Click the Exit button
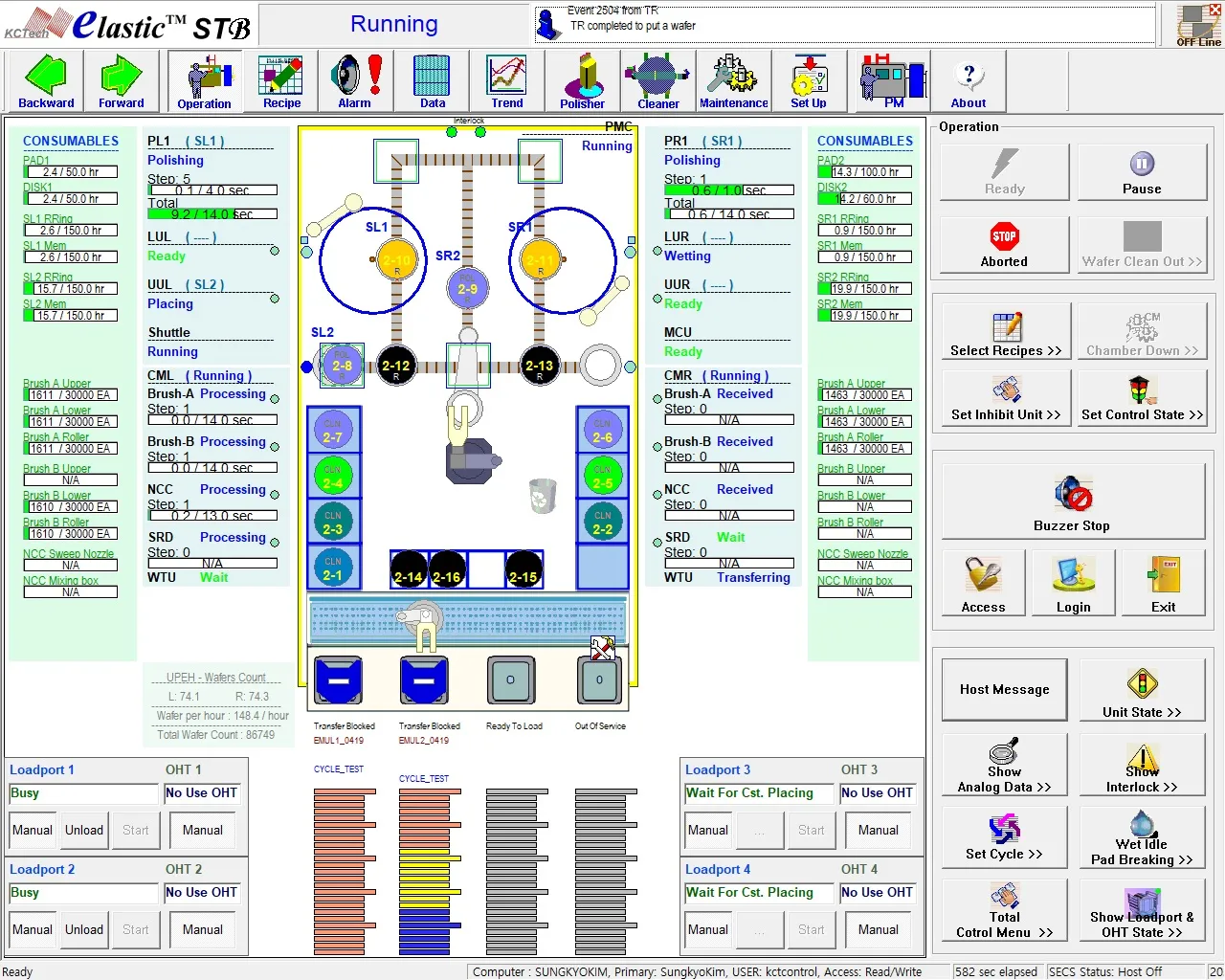This screenshot has width=1225, height=980. pyautogui.click(x=1163, y=584)
